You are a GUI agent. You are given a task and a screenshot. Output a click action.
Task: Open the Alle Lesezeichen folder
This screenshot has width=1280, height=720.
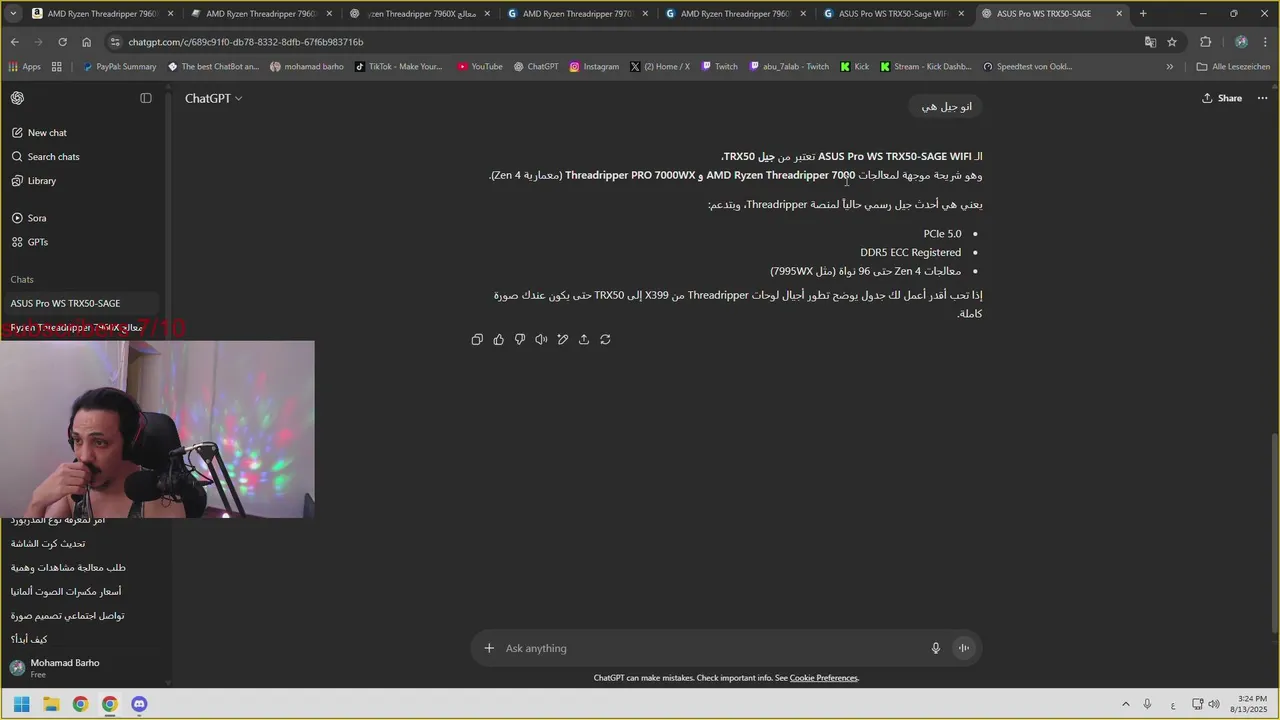(1233, 67)
